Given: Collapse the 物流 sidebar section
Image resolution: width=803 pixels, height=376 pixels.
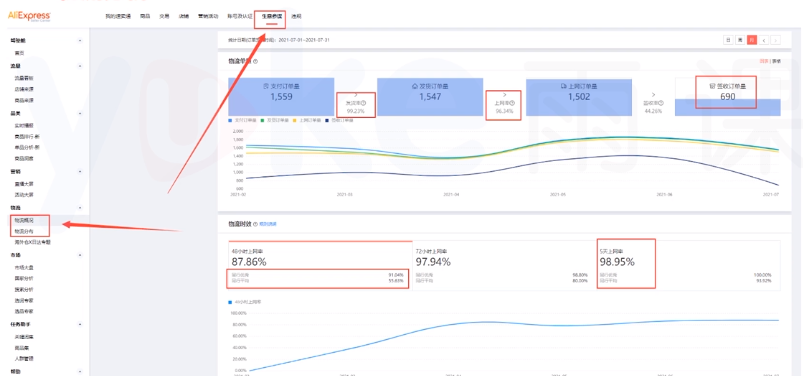Looking at the screenshot, I should point(80,207).
